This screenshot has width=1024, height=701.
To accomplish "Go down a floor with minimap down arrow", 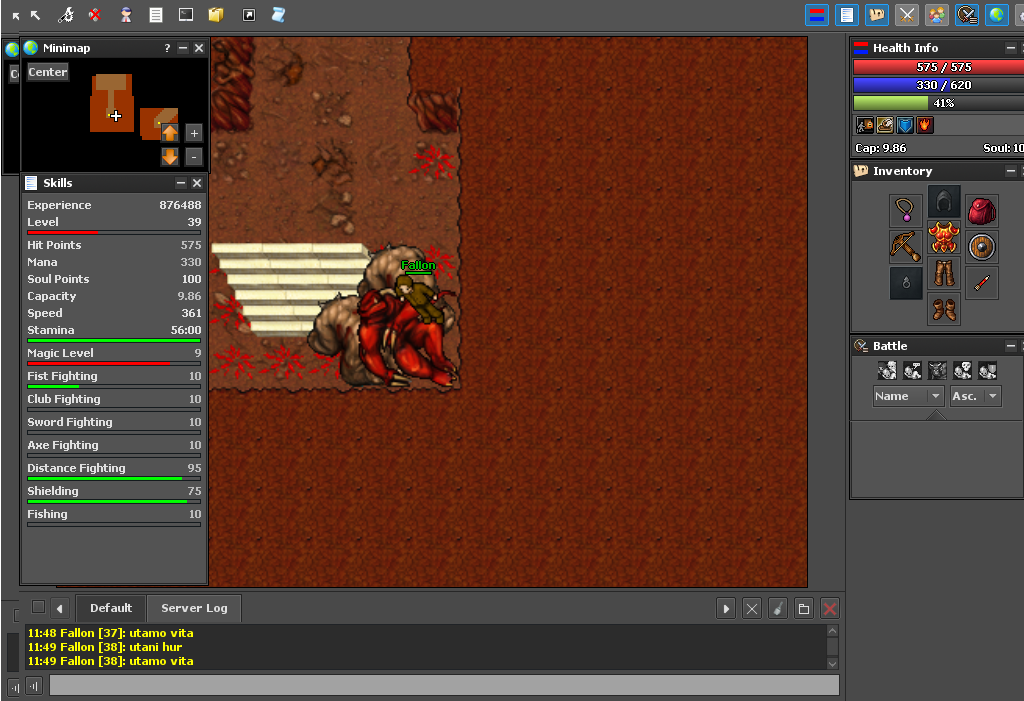I will pos(170,157).
